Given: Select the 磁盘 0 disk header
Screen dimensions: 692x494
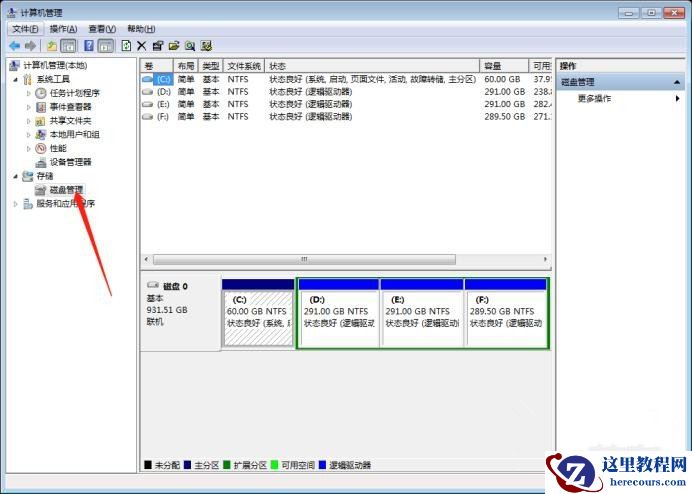Looking at the screenshot, I should click(x=181, y=314).
